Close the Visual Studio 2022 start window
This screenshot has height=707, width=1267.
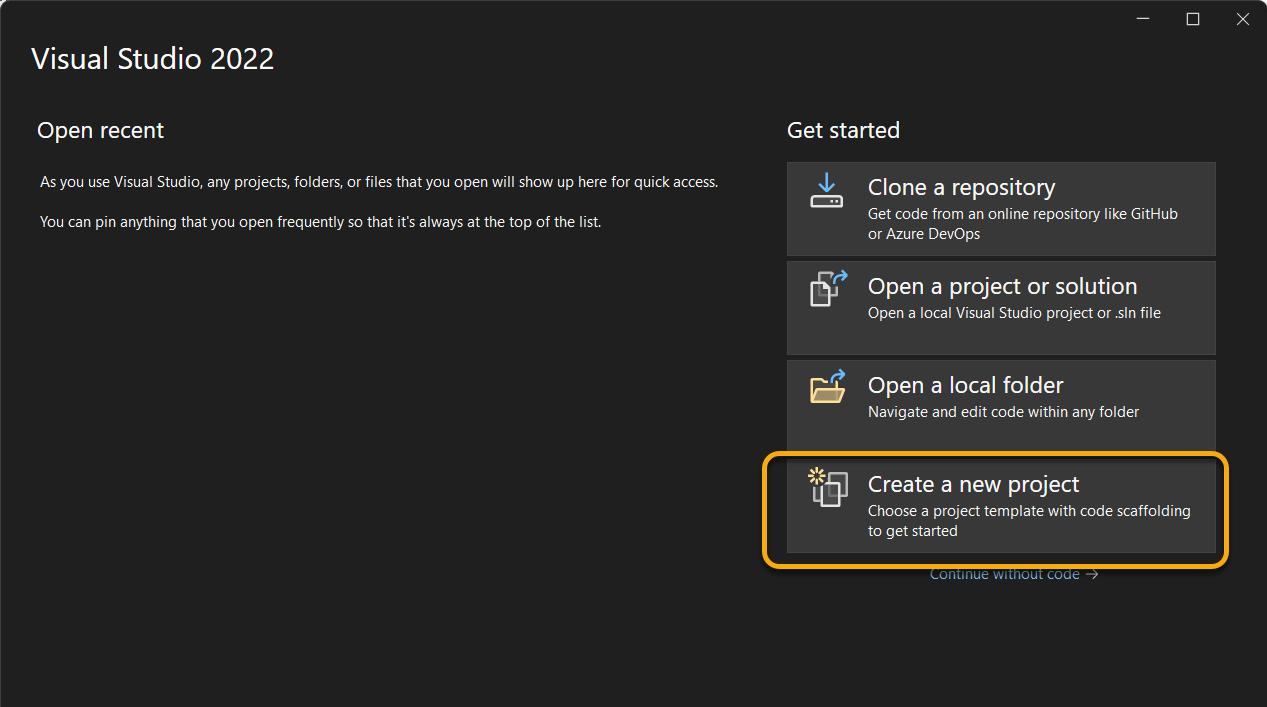[x=1242, y=19]
